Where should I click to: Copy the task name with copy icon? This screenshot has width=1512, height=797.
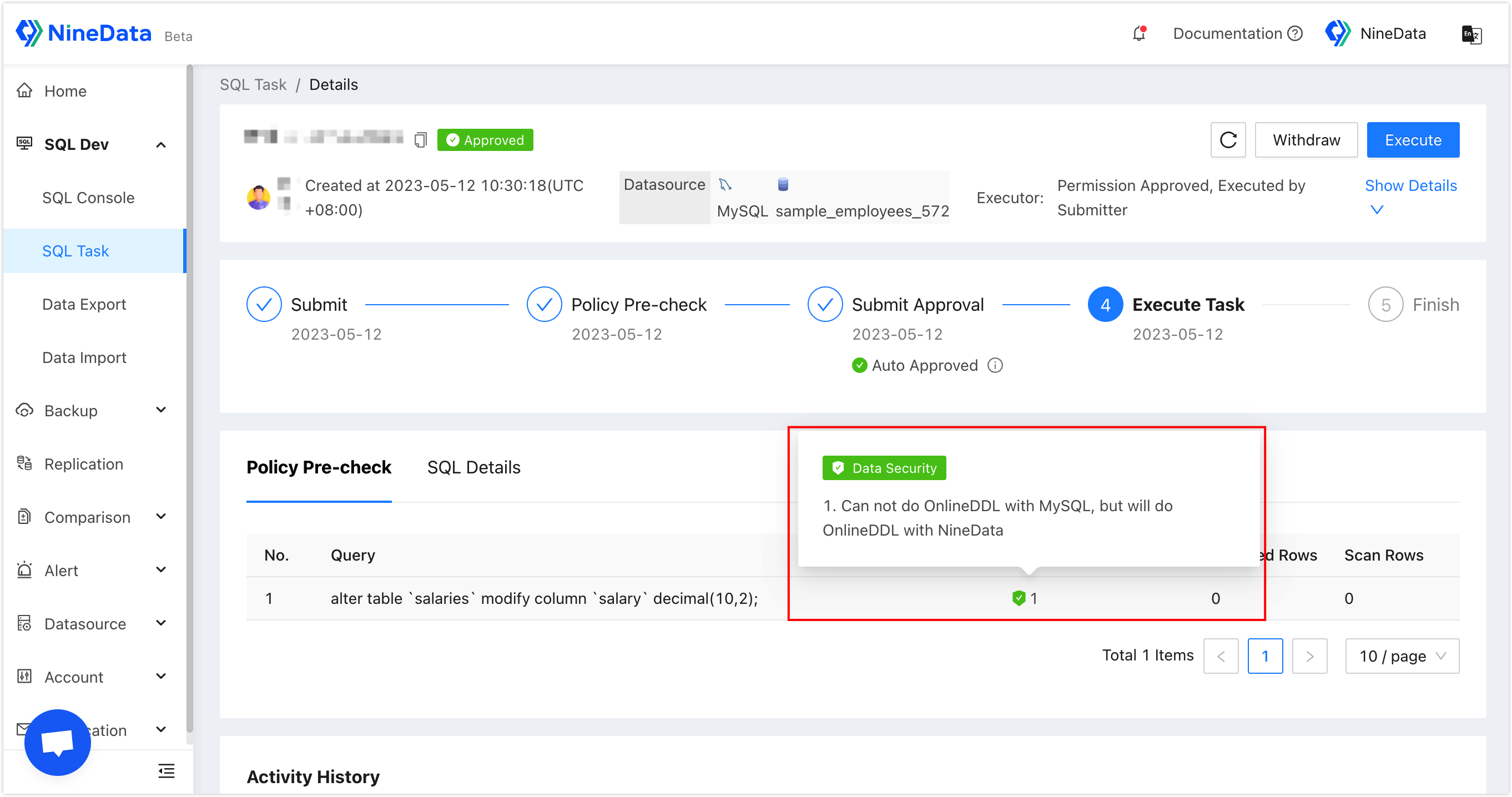tap(420, 140)
